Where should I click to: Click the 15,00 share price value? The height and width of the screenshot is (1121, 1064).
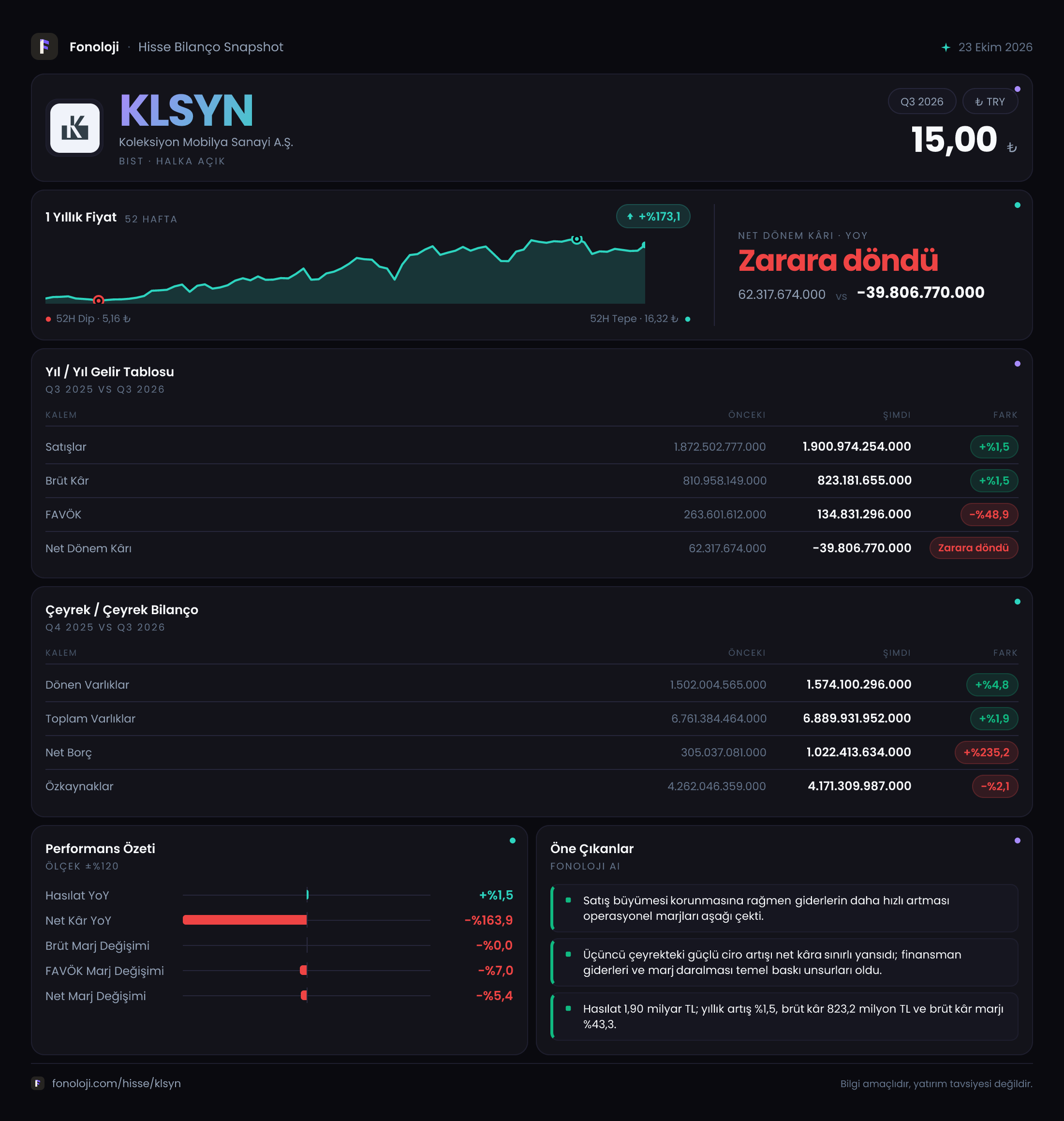[953, 139]
